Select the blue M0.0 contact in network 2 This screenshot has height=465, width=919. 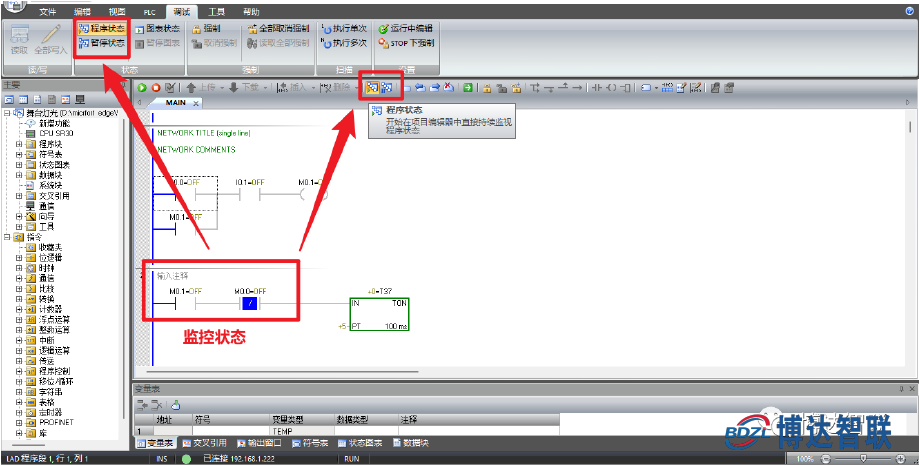250,304
